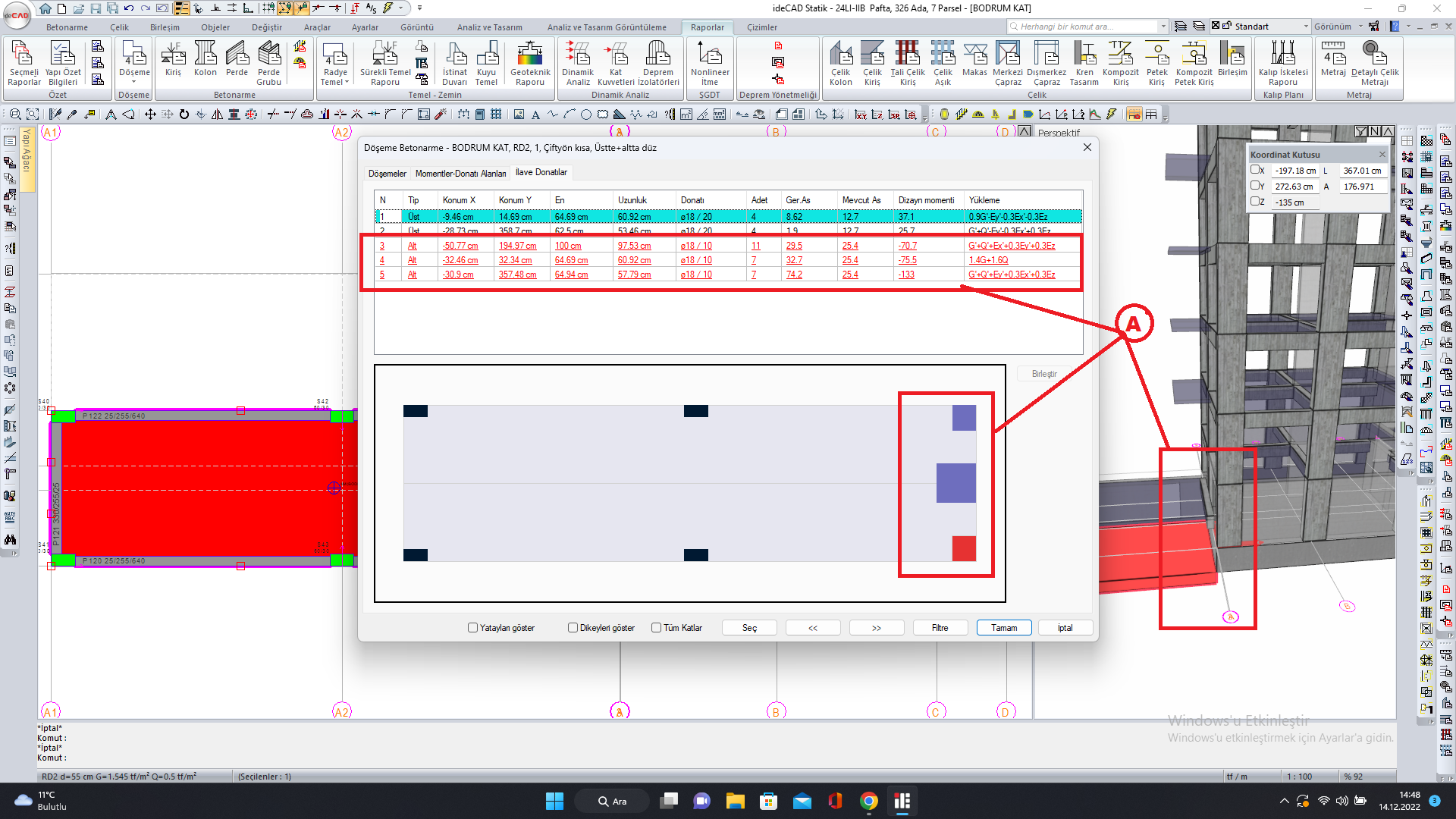1456x819 pixels.
Task: Open the Perde Grubu report
Action: click(268, 64)
